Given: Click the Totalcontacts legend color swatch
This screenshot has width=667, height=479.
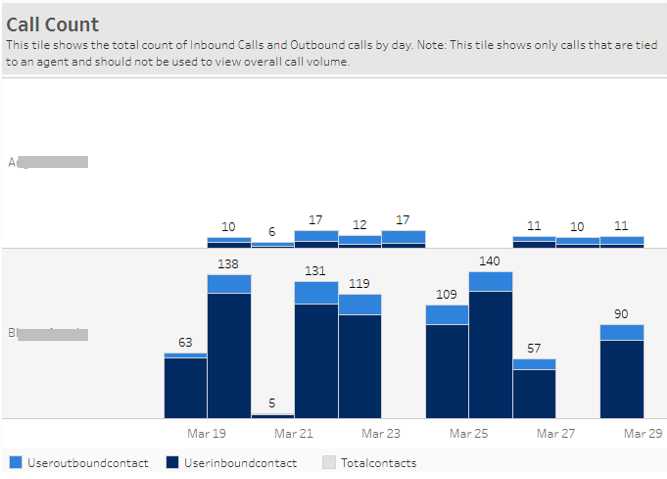Looking at the screenshot, I should [329, 463].
